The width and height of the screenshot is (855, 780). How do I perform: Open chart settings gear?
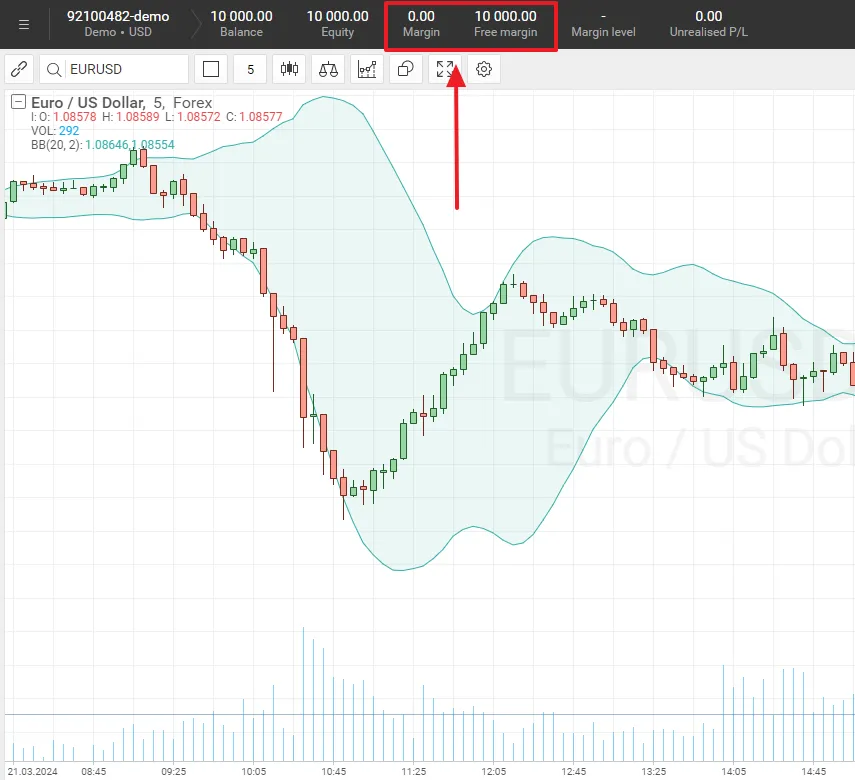(x=484, y=69)
